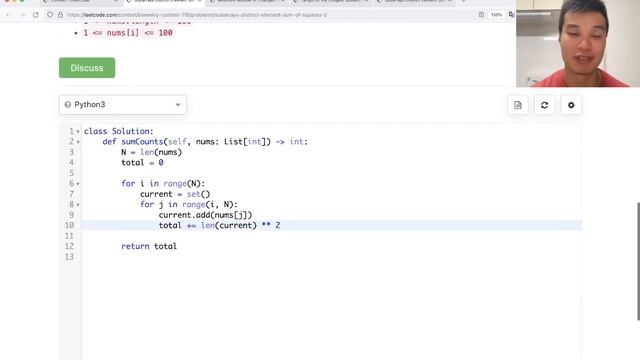This screenshot has height=360, width=640.
Task: Switch to the first browser tab
Action: point(80,2)
